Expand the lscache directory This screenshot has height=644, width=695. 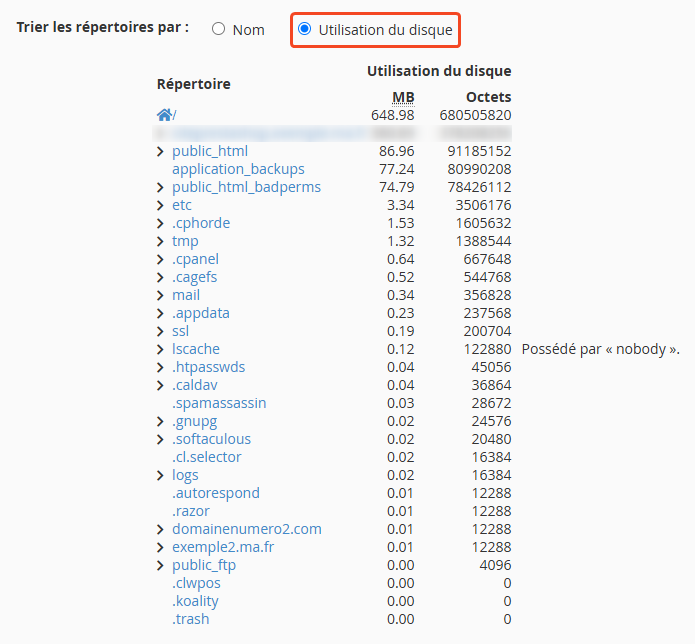[161, 349]
